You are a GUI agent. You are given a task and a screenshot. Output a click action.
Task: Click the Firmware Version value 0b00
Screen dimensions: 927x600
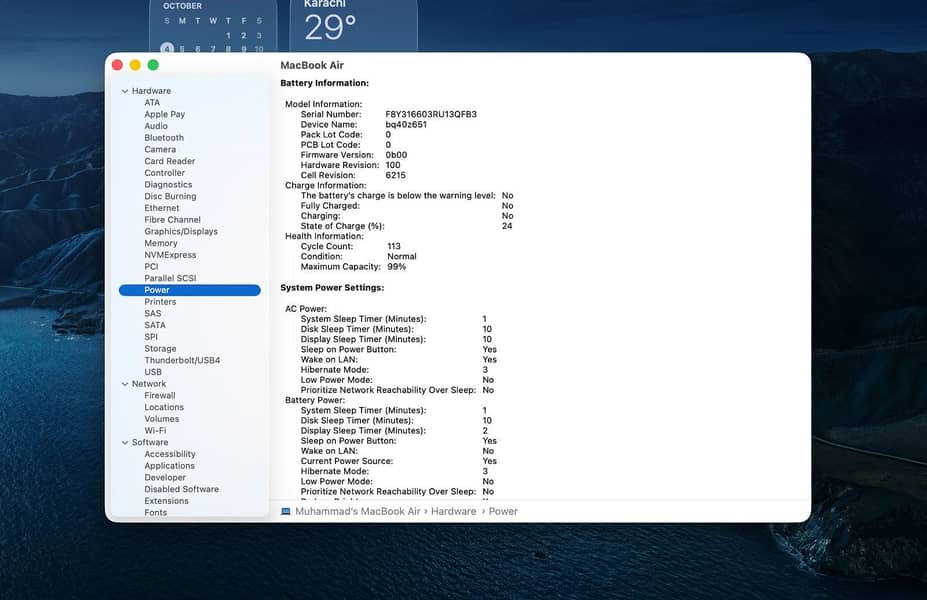[x=396, y=155]
